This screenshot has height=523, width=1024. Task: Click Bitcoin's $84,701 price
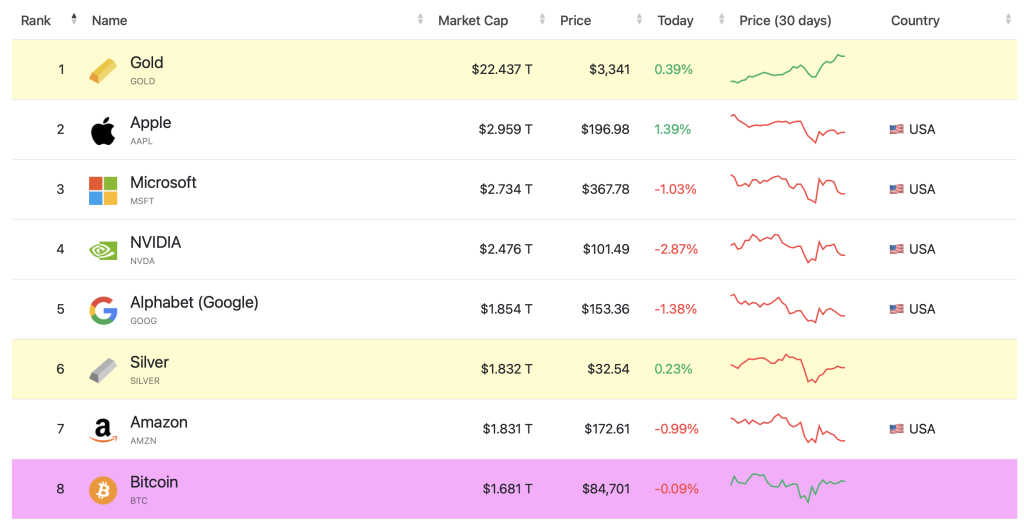pos(606,488)
